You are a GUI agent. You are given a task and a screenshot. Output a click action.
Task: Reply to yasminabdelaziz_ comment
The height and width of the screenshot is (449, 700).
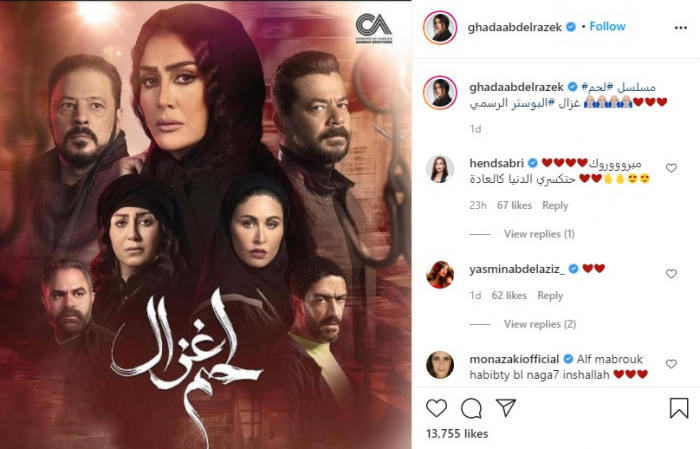(x=550, y=295)
